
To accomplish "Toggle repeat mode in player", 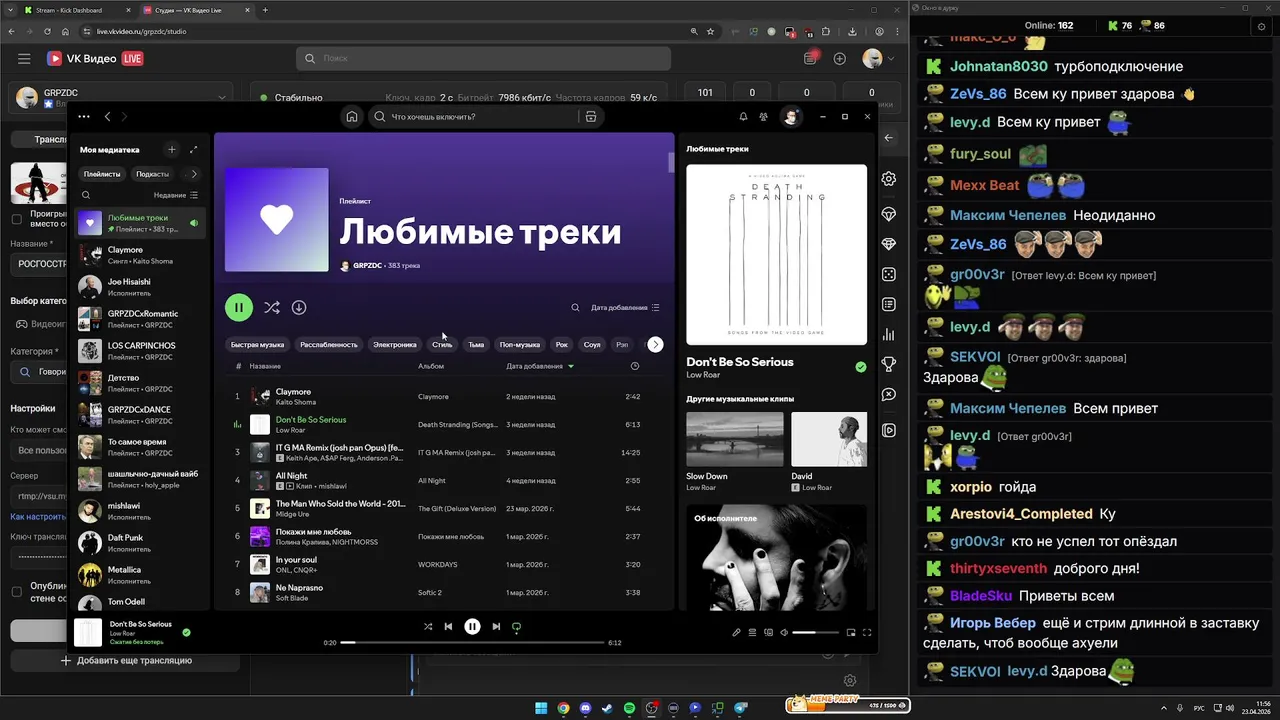I will [516, 627].
